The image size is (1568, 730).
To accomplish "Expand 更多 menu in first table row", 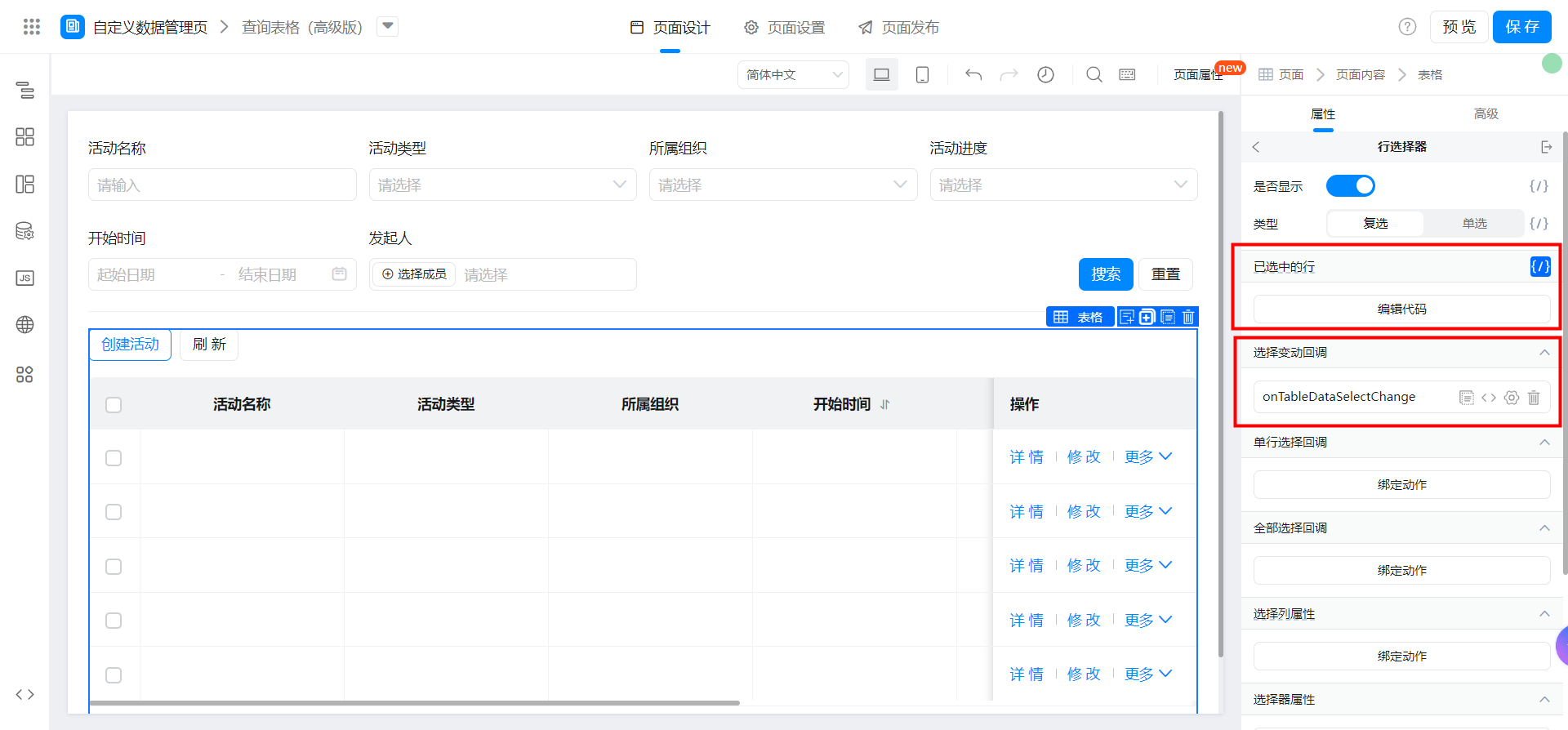I will 1148,457.
